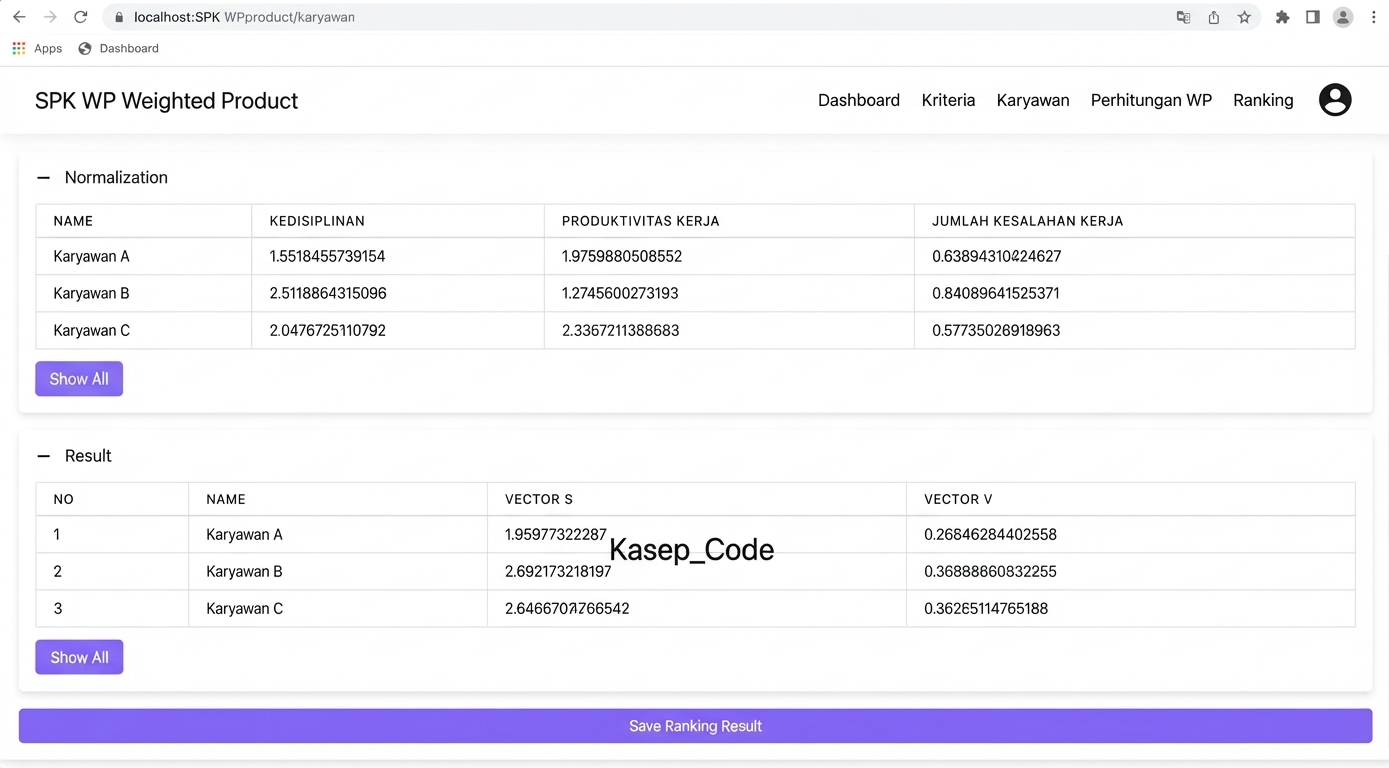Bookmark this page with star icon
The height and width of the screenshot is (768, 1389).
(x=1244, y=17)
